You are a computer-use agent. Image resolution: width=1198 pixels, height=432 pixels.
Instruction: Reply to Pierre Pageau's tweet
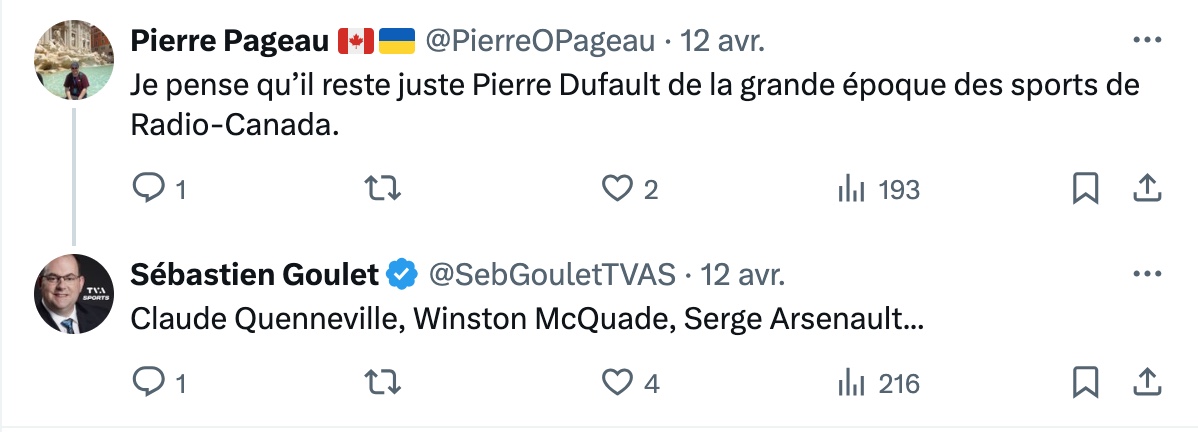147,189
